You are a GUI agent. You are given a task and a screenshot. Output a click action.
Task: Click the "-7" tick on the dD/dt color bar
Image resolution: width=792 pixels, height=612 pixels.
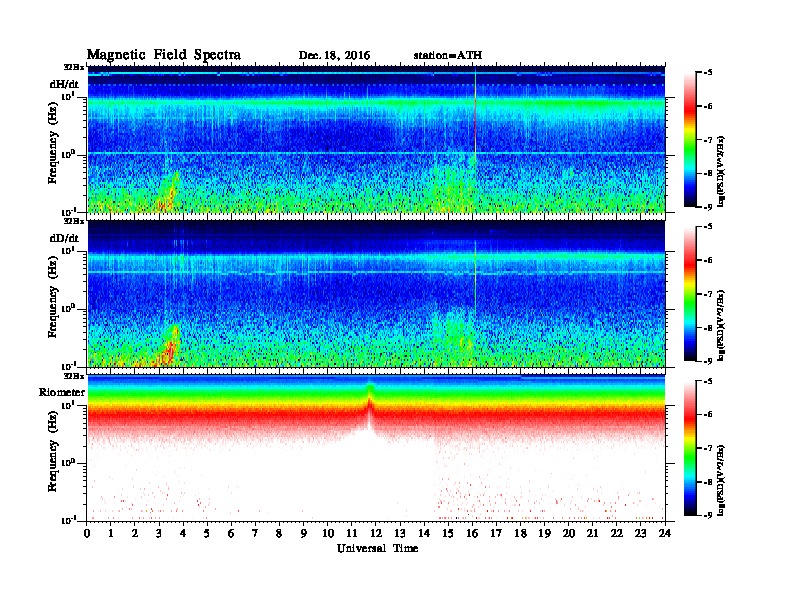707,294
